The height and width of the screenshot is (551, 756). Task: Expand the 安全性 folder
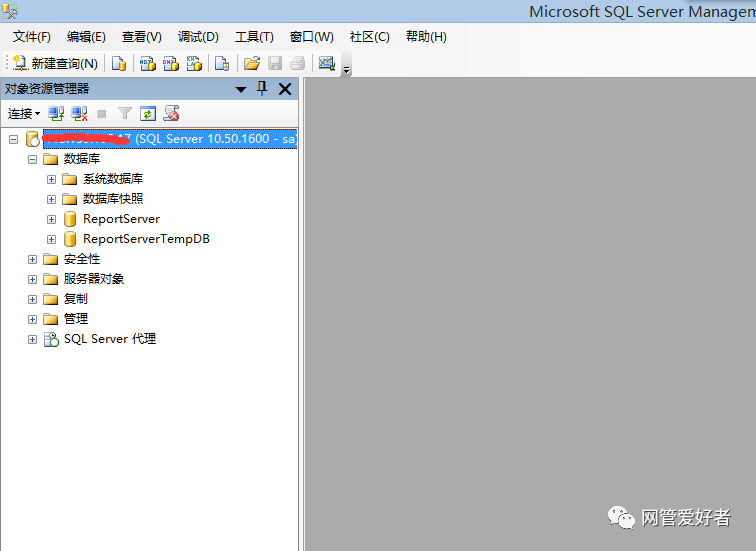pyautogui.click(x=32, y=259)
